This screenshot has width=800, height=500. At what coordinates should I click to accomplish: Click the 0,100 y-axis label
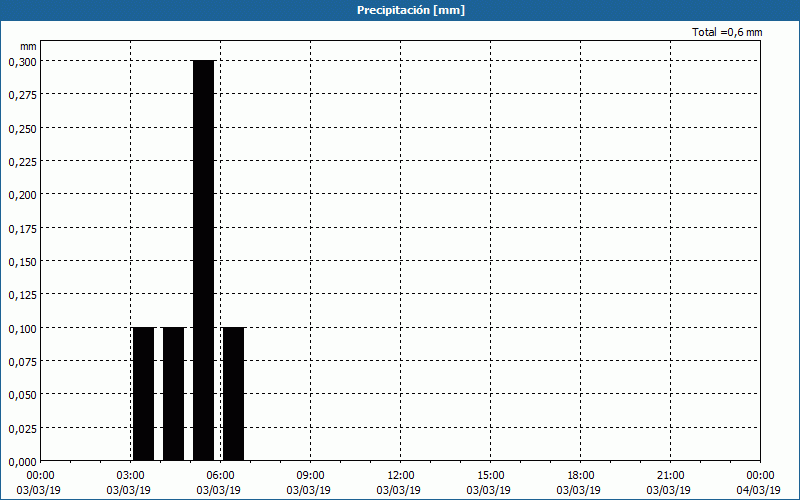pyautogui.click(x=22, y=328)
